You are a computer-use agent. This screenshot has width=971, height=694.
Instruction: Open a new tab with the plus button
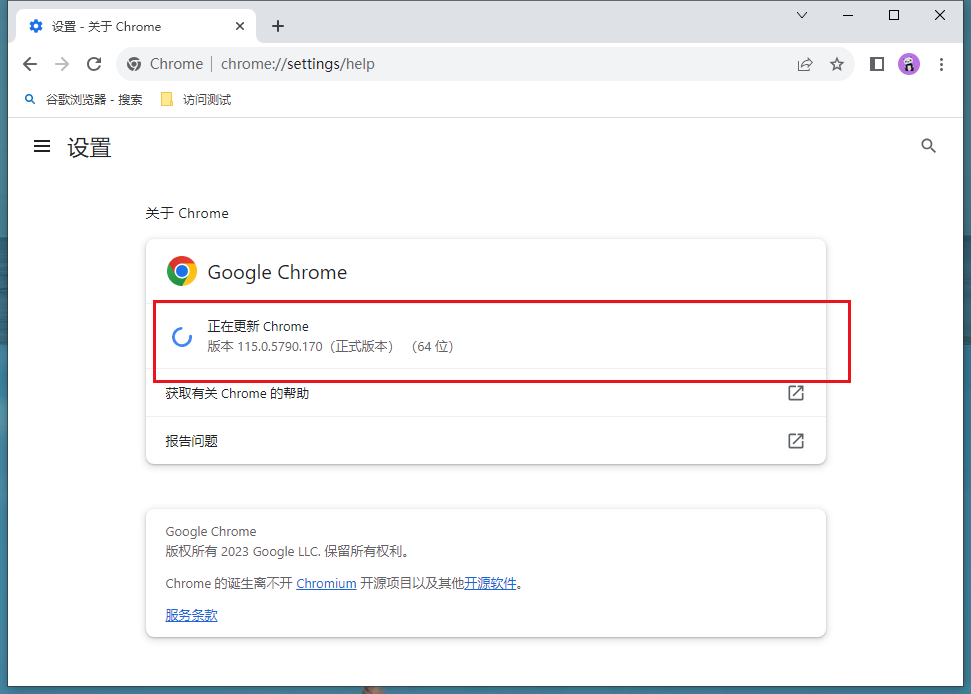coord(278,26)
